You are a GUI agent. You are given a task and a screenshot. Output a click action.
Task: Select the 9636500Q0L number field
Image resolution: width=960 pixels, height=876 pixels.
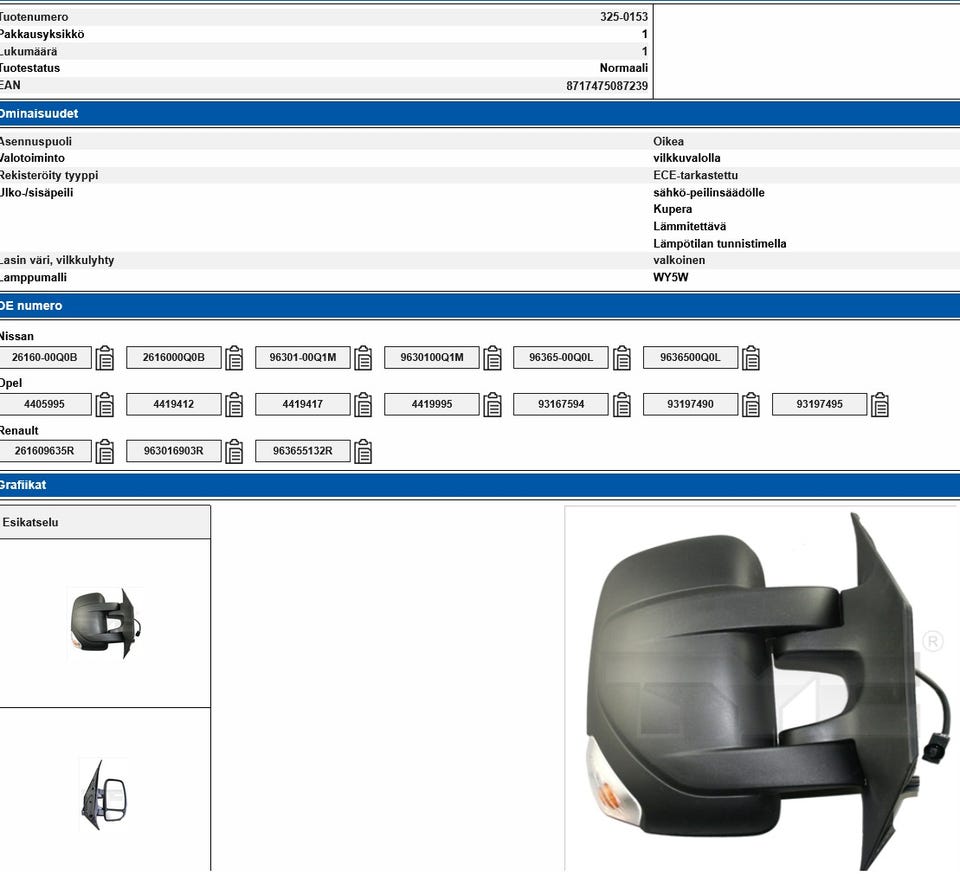click(x=691, y=358)
